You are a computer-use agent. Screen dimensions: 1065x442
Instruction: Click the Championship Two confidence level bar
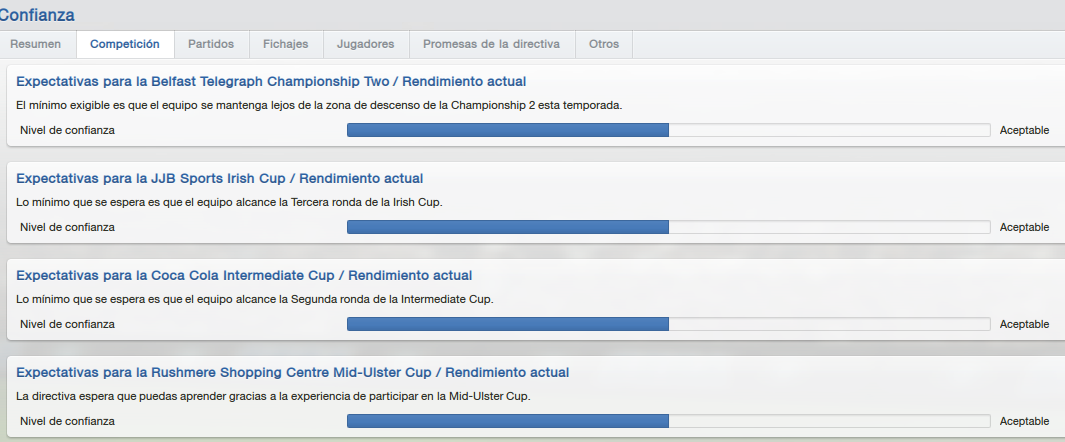[x=668, y=130]
